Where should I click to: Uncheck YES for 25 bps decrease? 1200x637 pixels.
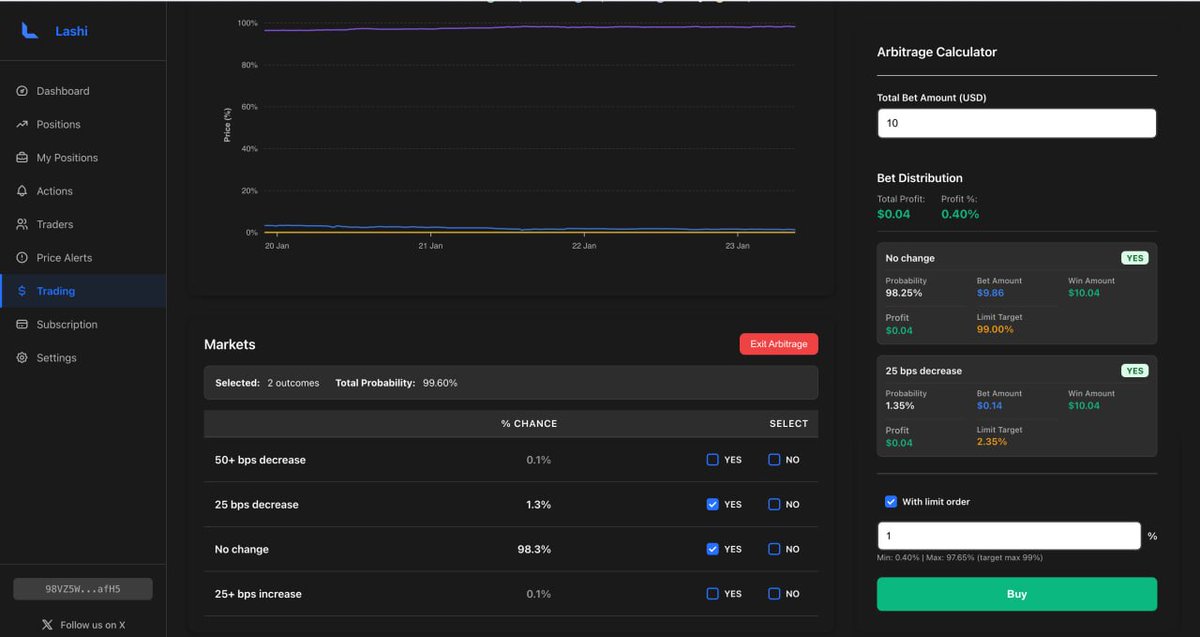(x=713, y=504)
